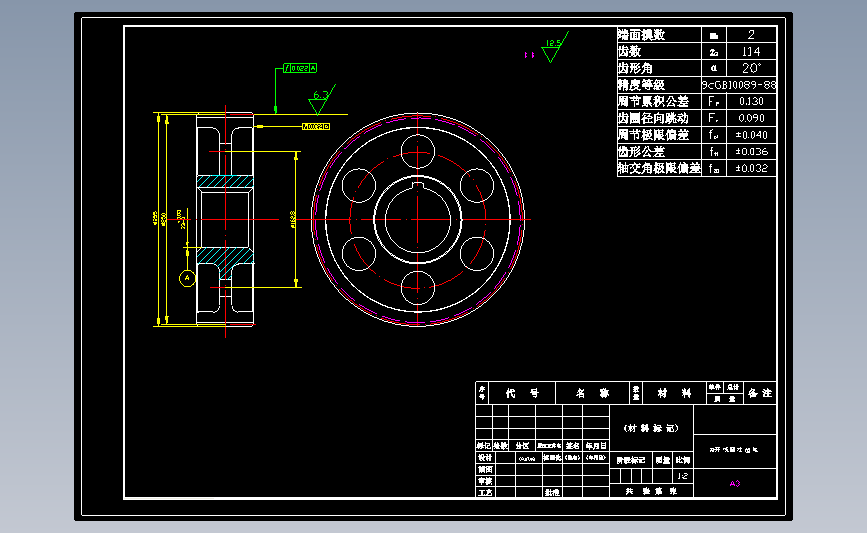Click the 设计 row label in title block
This screenshot has height=533, width=867.
[x=485, y=458]
